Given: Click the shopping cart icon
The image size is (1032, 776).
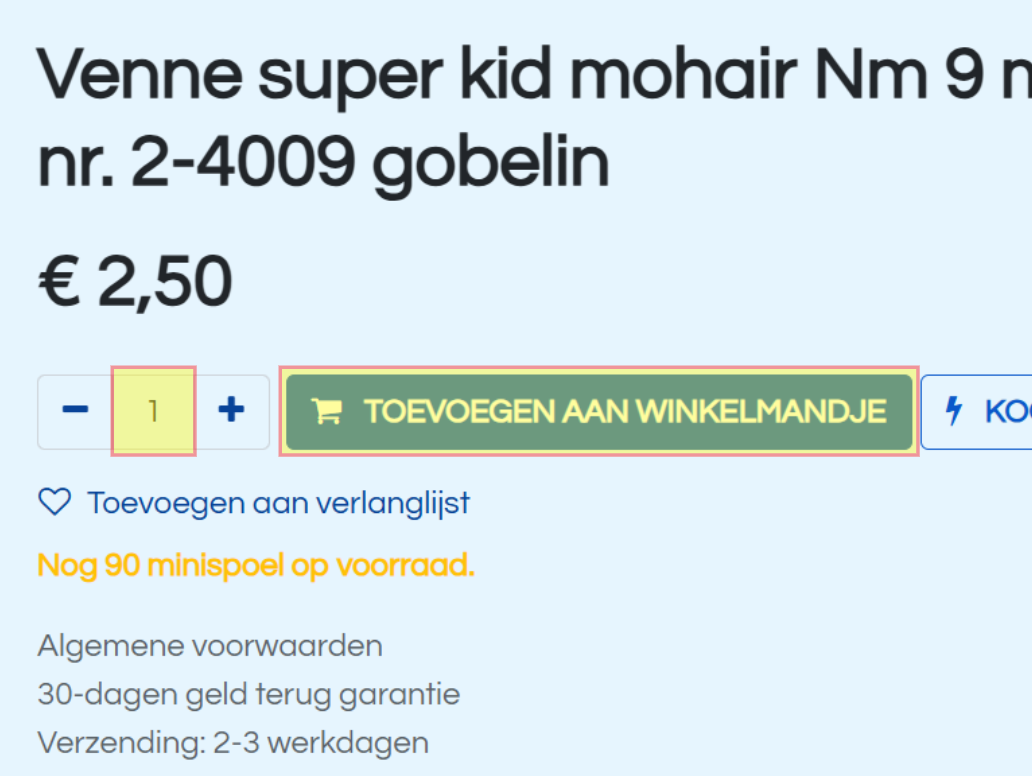Looking at the screenshot, I should (x=326, y=411).
